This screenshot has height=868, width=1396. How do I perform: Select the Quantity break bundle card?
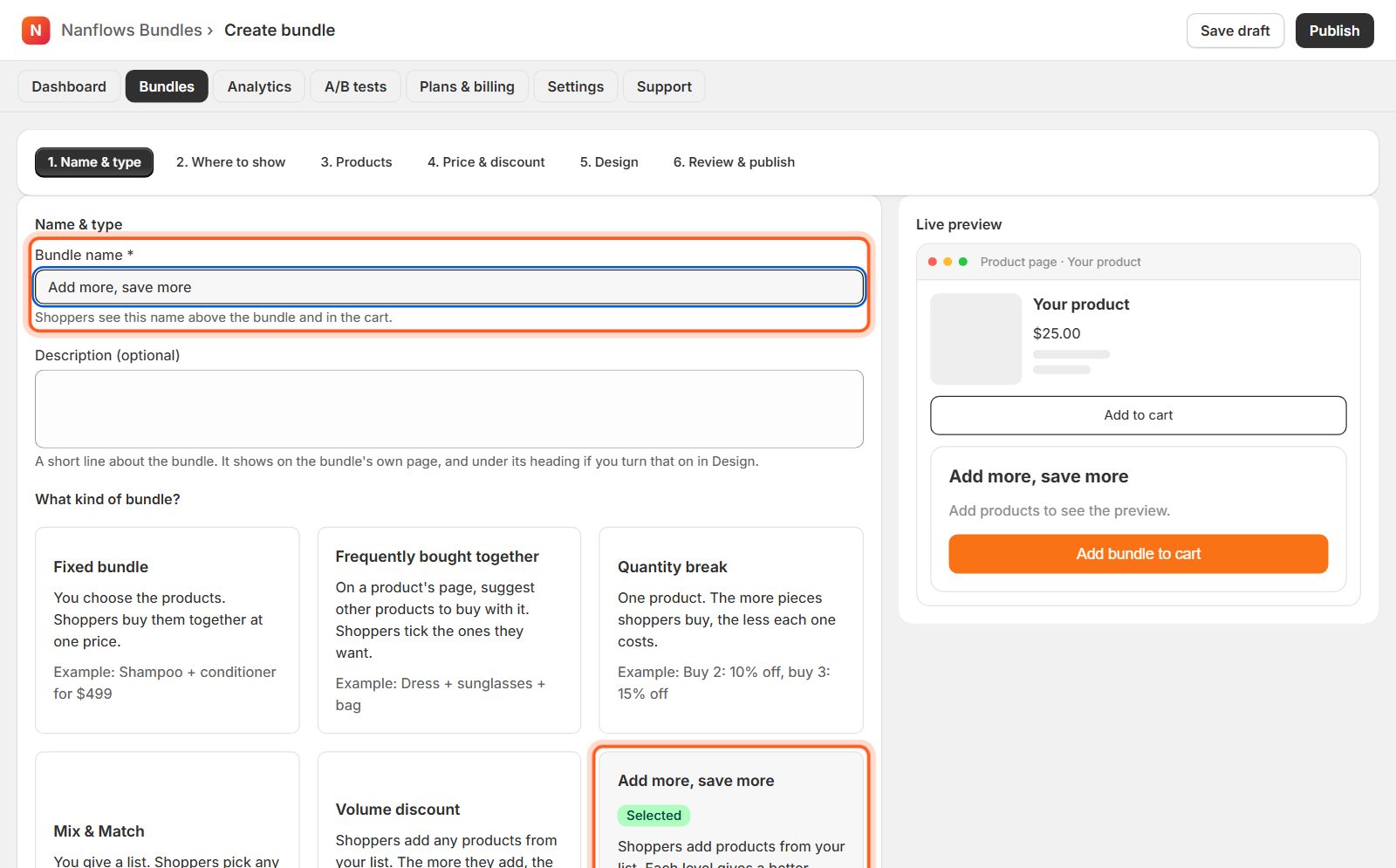pyautogui.click(x=731, y=630)
